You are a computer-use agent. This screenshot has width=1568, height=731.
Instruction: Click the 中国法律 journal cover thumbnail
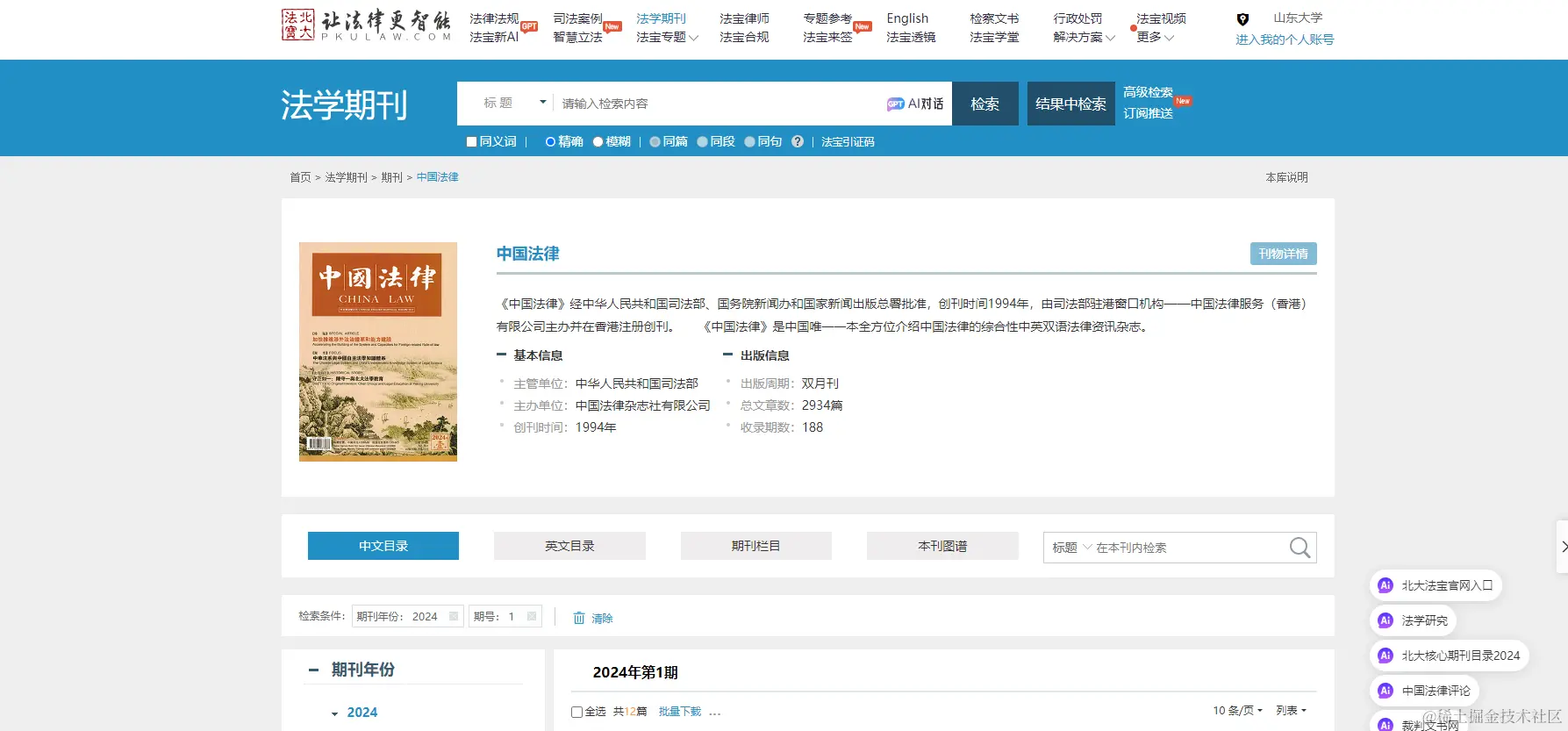378,352
